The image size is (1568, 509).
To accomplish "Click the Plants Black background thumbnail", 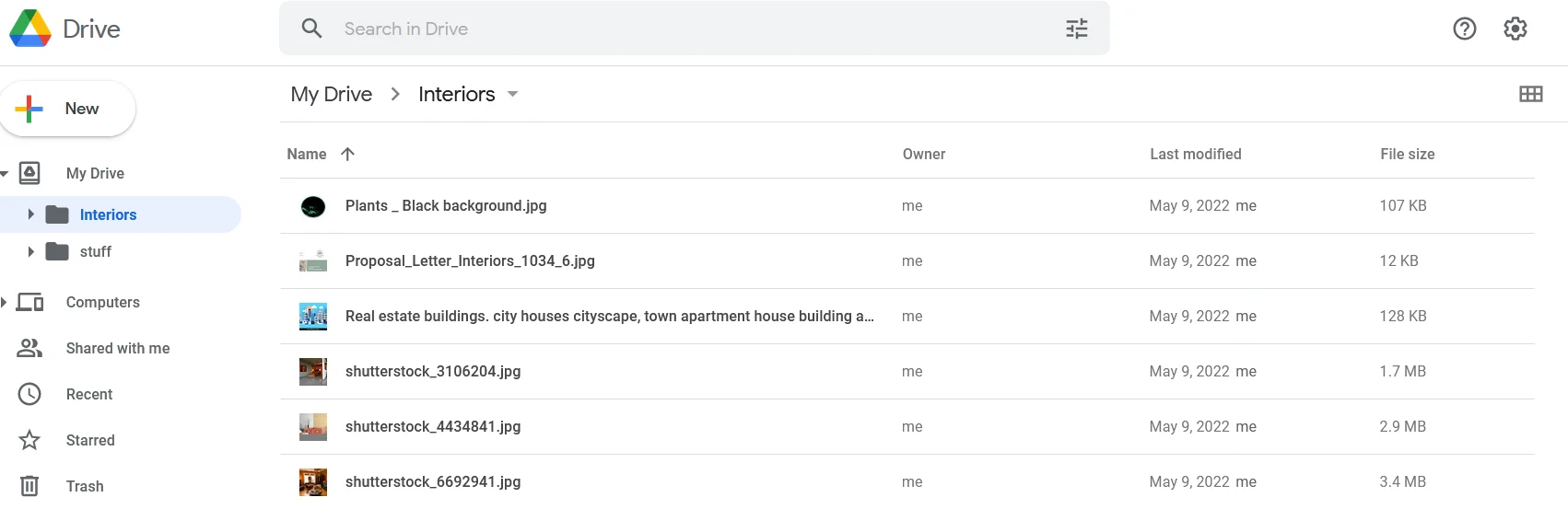I will click(313, 206).
